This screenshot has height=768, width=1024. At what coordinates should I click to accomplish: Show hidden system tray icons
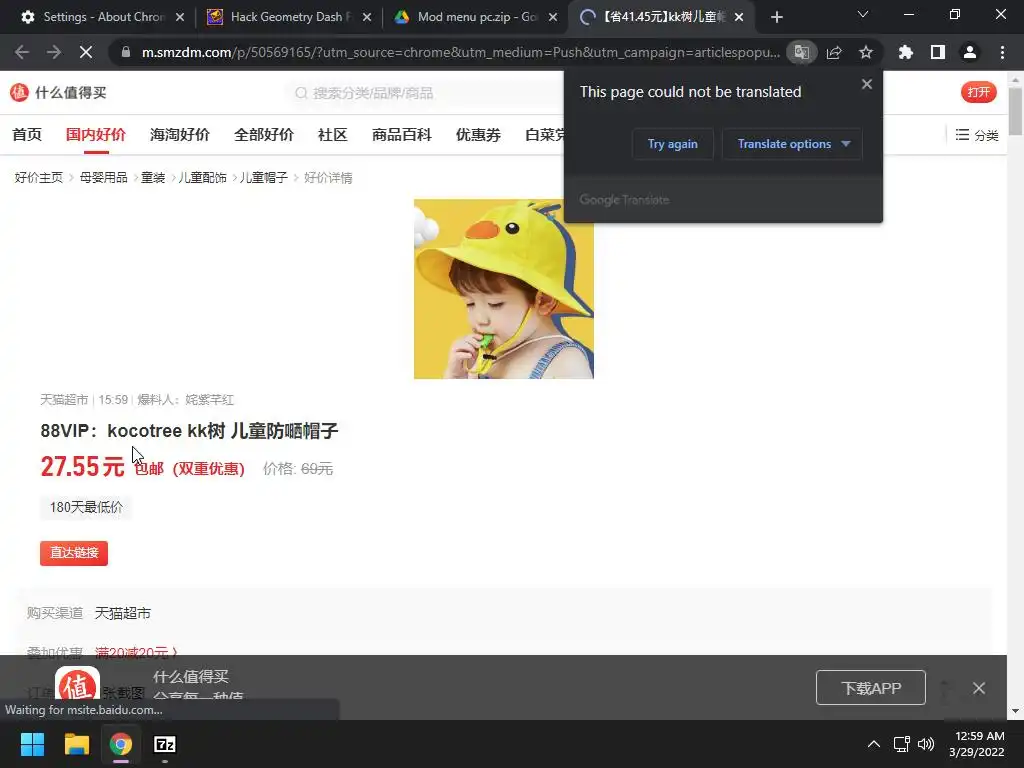[x=874, y=744]
